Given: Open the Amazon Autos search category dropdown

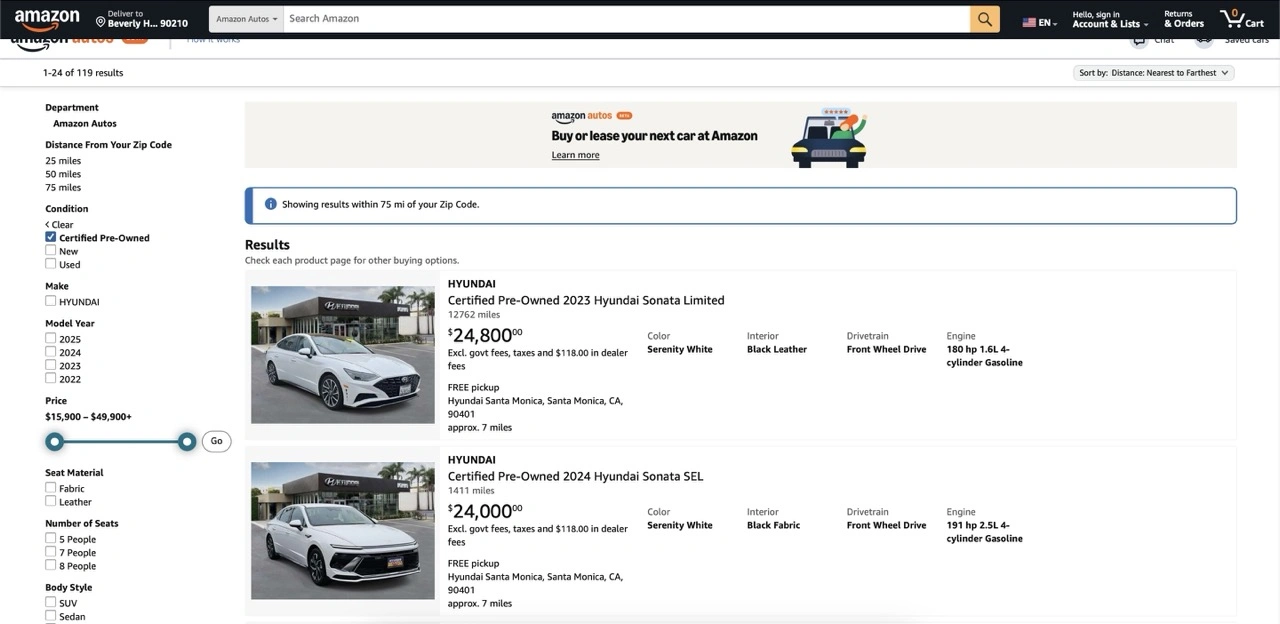Looking at the screenshot, I should pos(246,19).
